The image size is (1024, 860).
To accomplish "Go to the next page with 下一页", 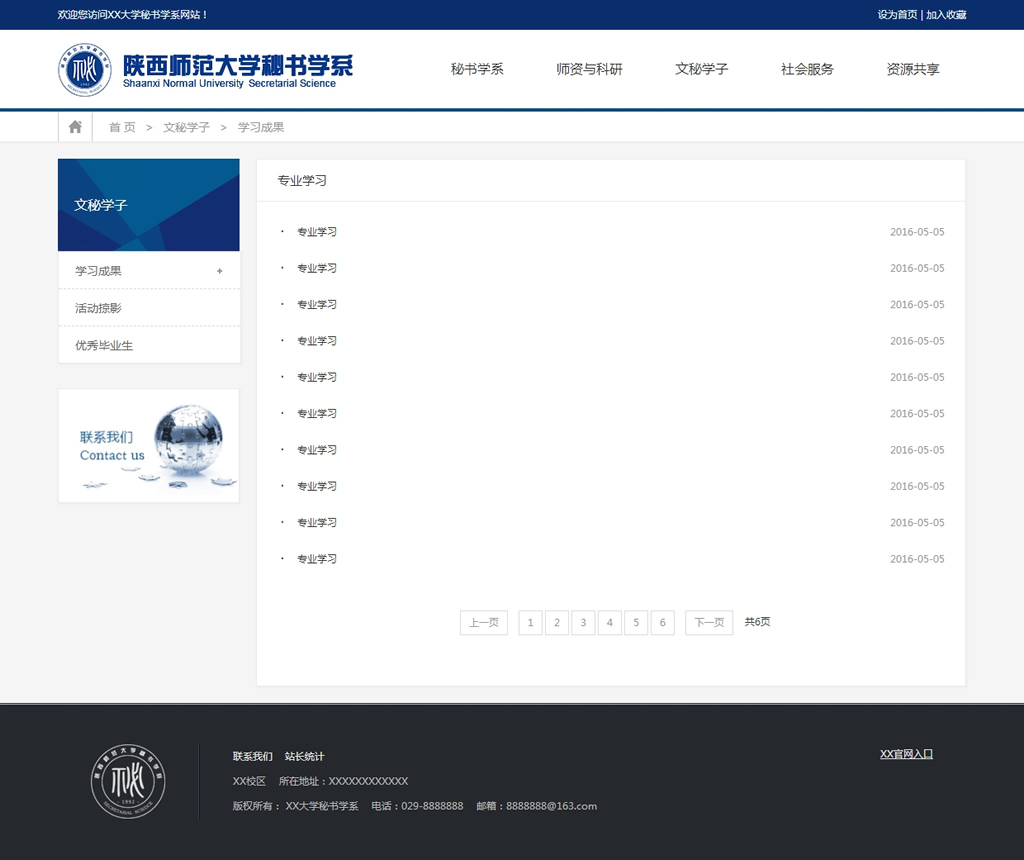I will (709, 623).
